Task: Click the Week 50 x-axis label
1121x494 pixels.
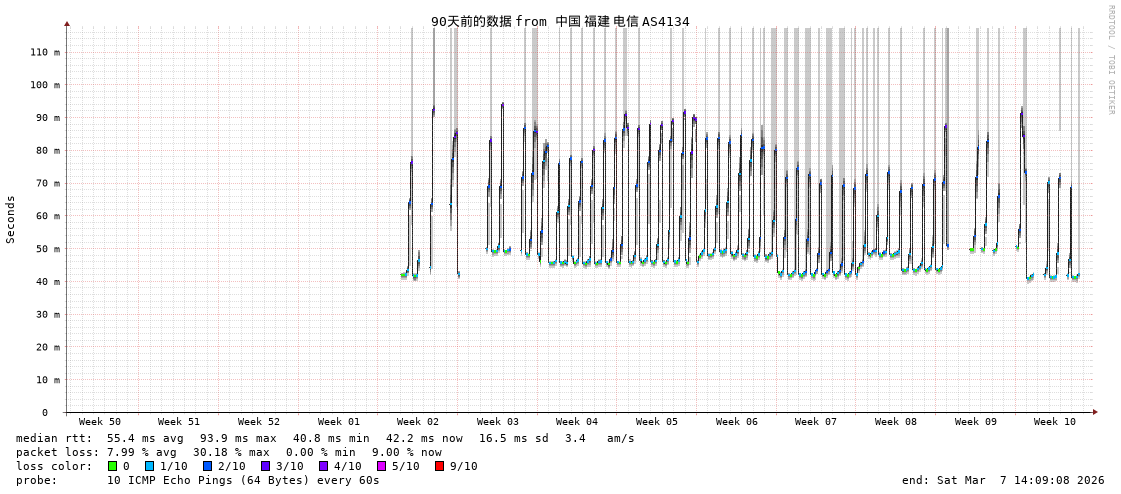Action: [x=99, y=422]
